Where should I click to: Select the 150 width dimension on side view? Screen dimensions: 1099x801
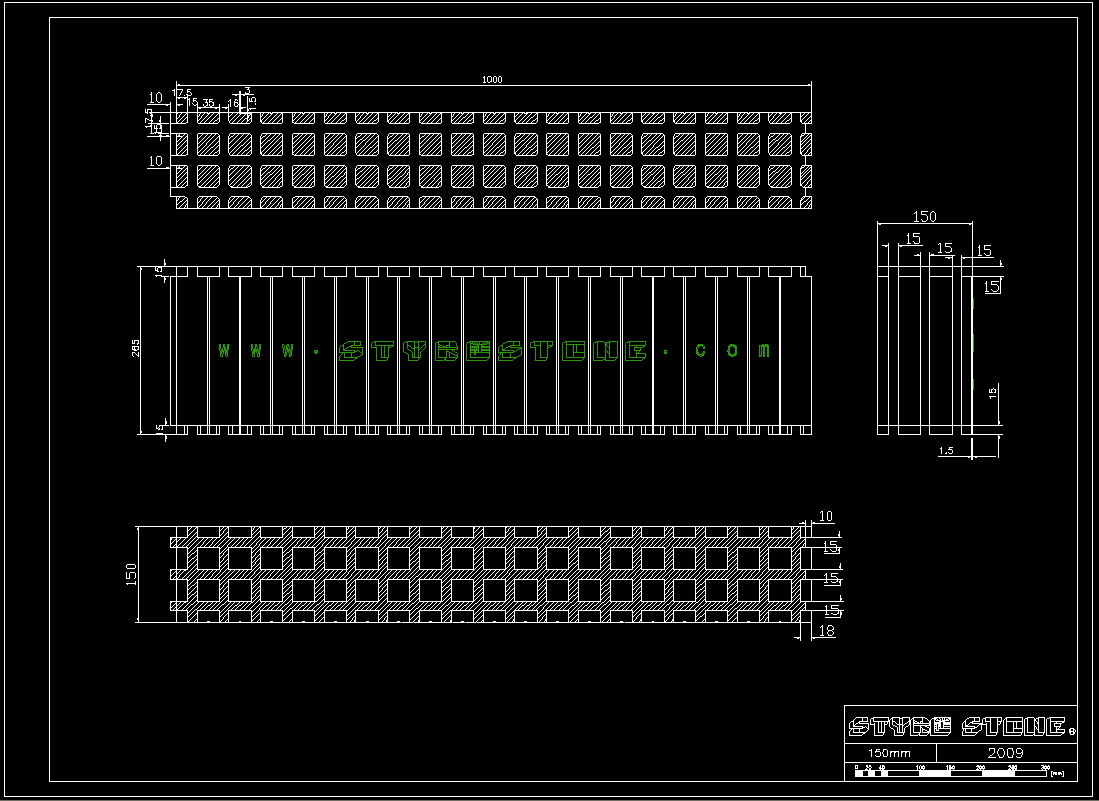tap(925, 216)
